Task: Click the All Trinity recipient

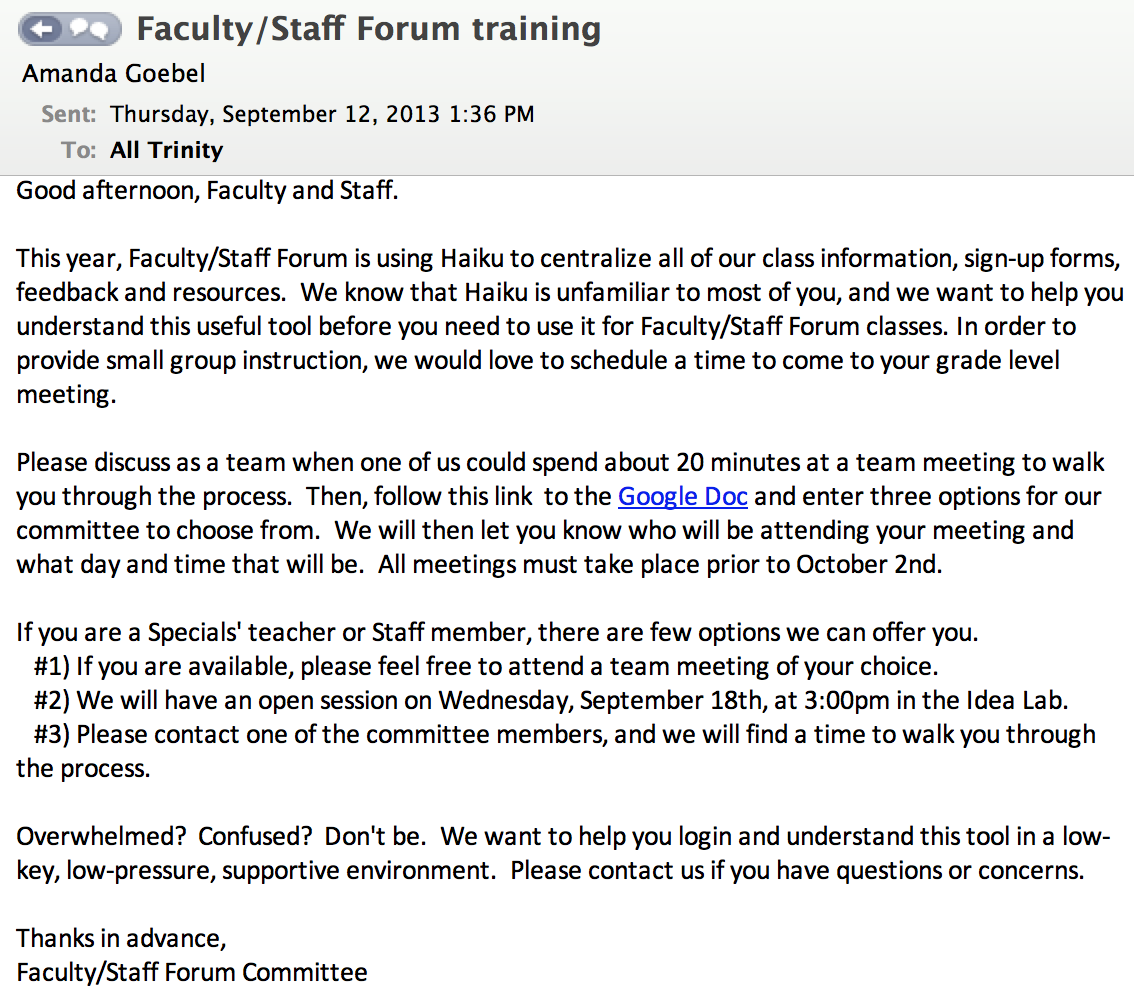Action: (166, 150)
